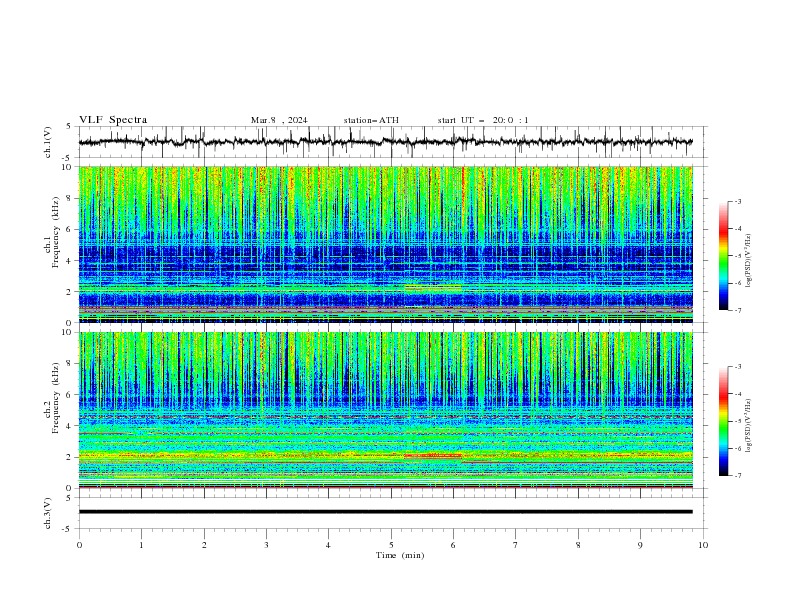Click inside the ch.2 spectrogram panel

[x=385, y=410]
